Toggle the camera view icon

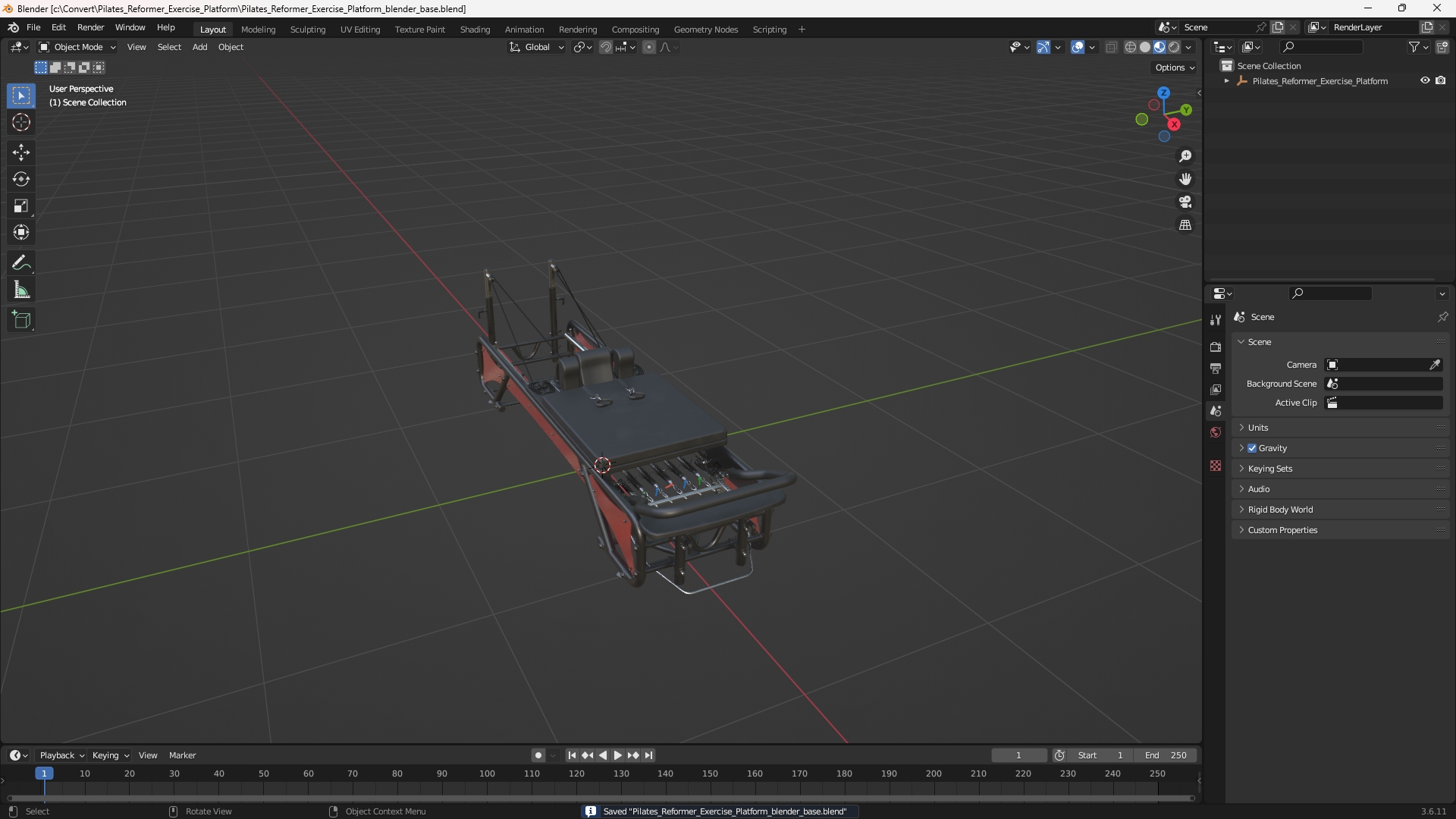click(1185, 202)
